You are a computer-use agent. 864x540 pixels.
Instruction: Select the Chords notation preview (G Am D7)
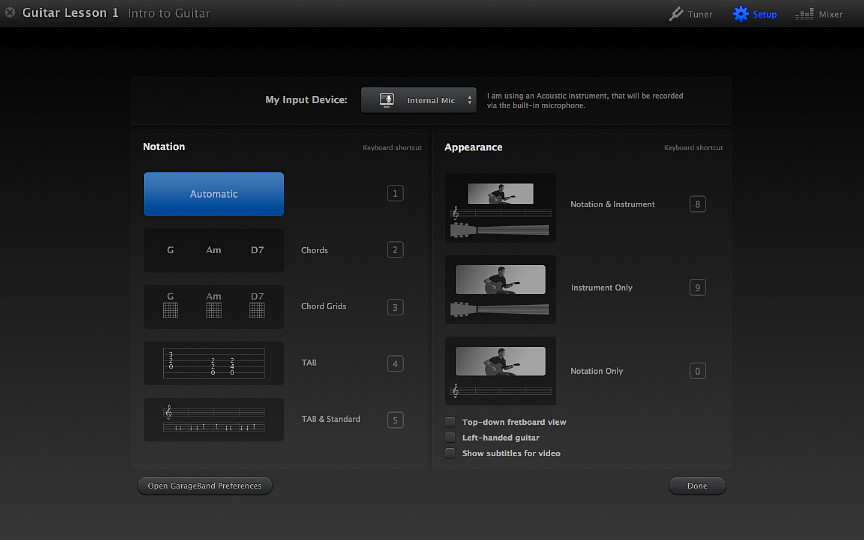[214, 250]
